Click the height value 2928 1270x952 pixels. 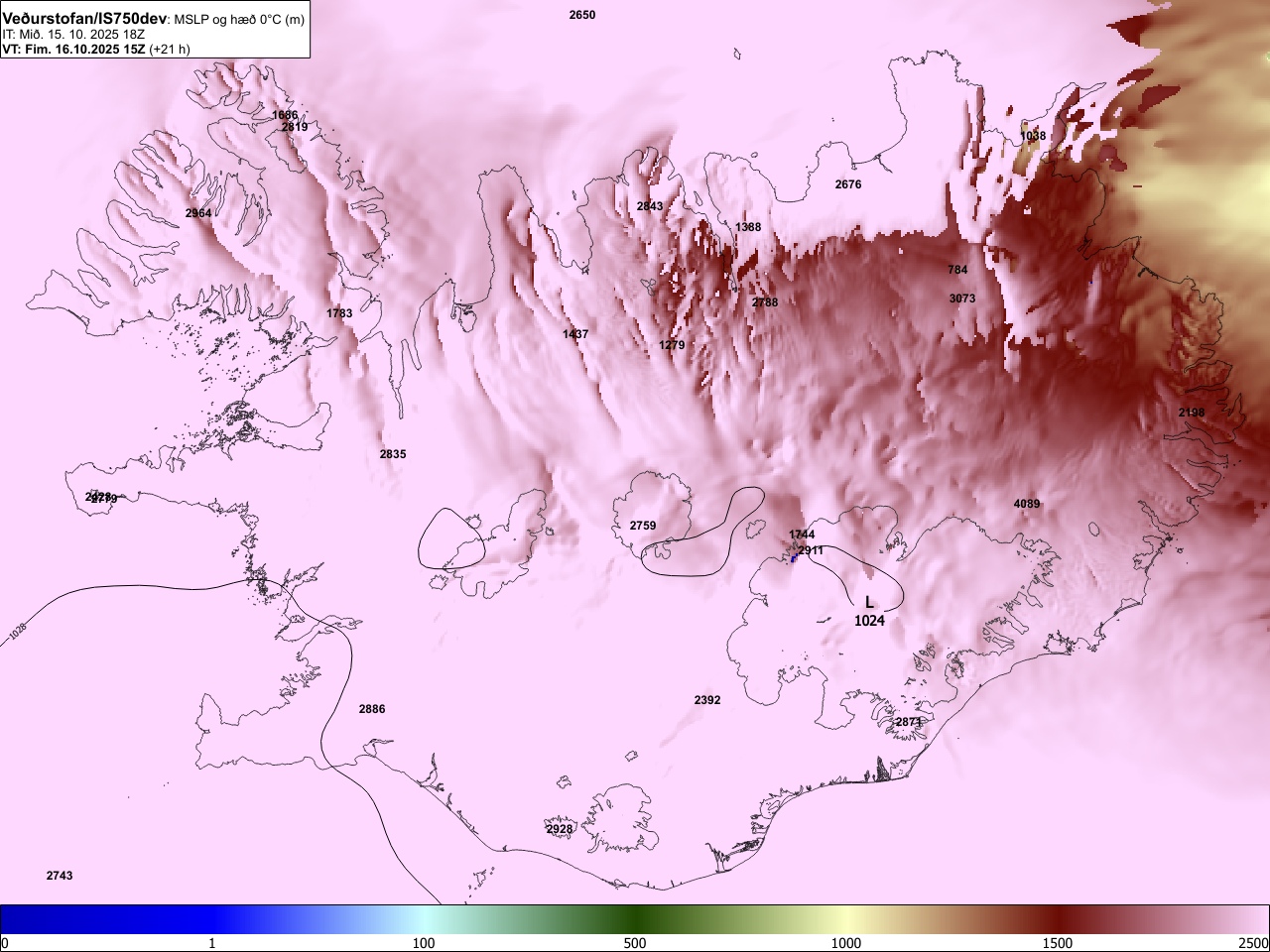pos(560,829)
